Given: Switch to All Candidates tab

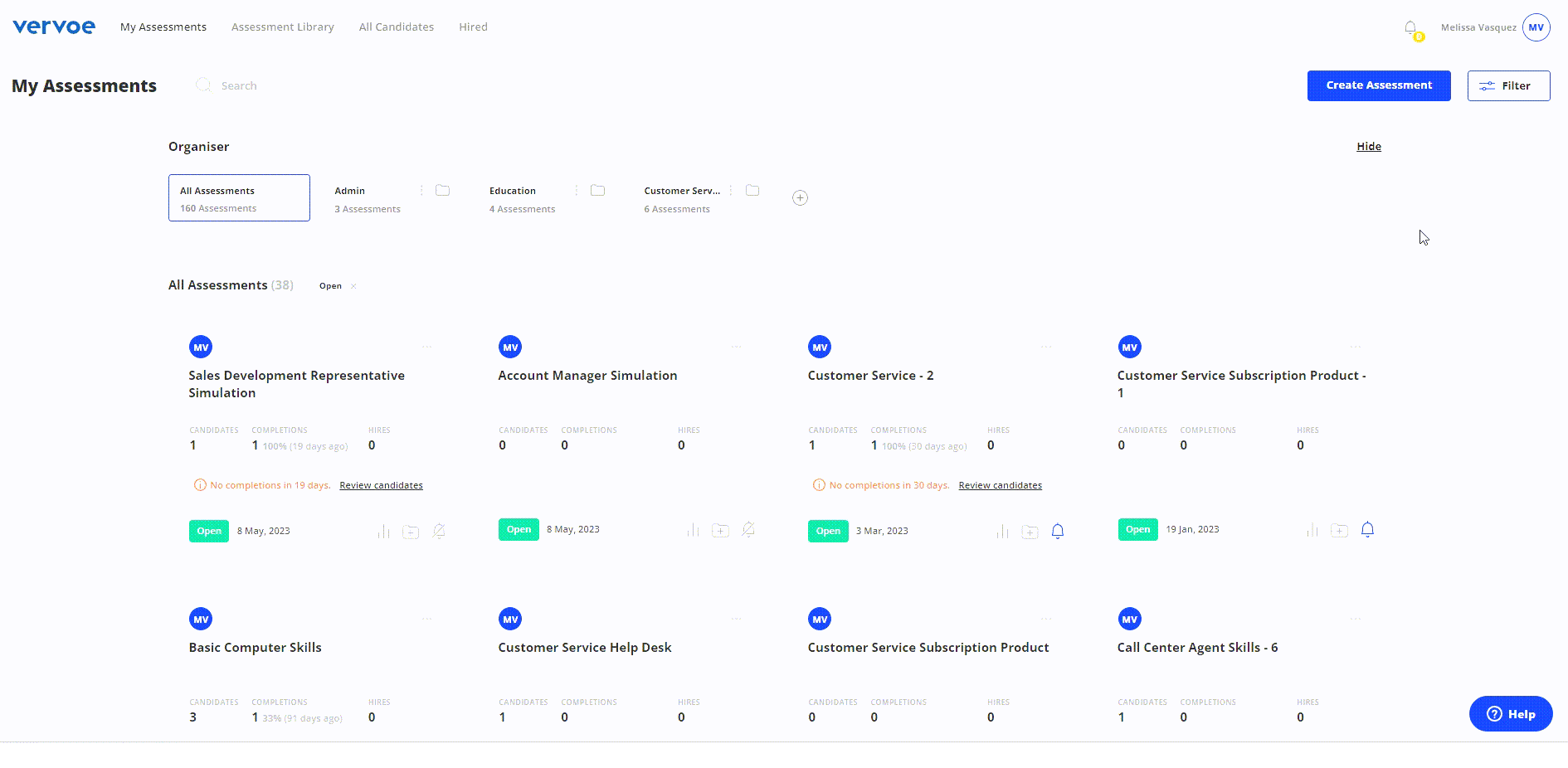Looking at the screenshot, I should [x=396, y=27].
